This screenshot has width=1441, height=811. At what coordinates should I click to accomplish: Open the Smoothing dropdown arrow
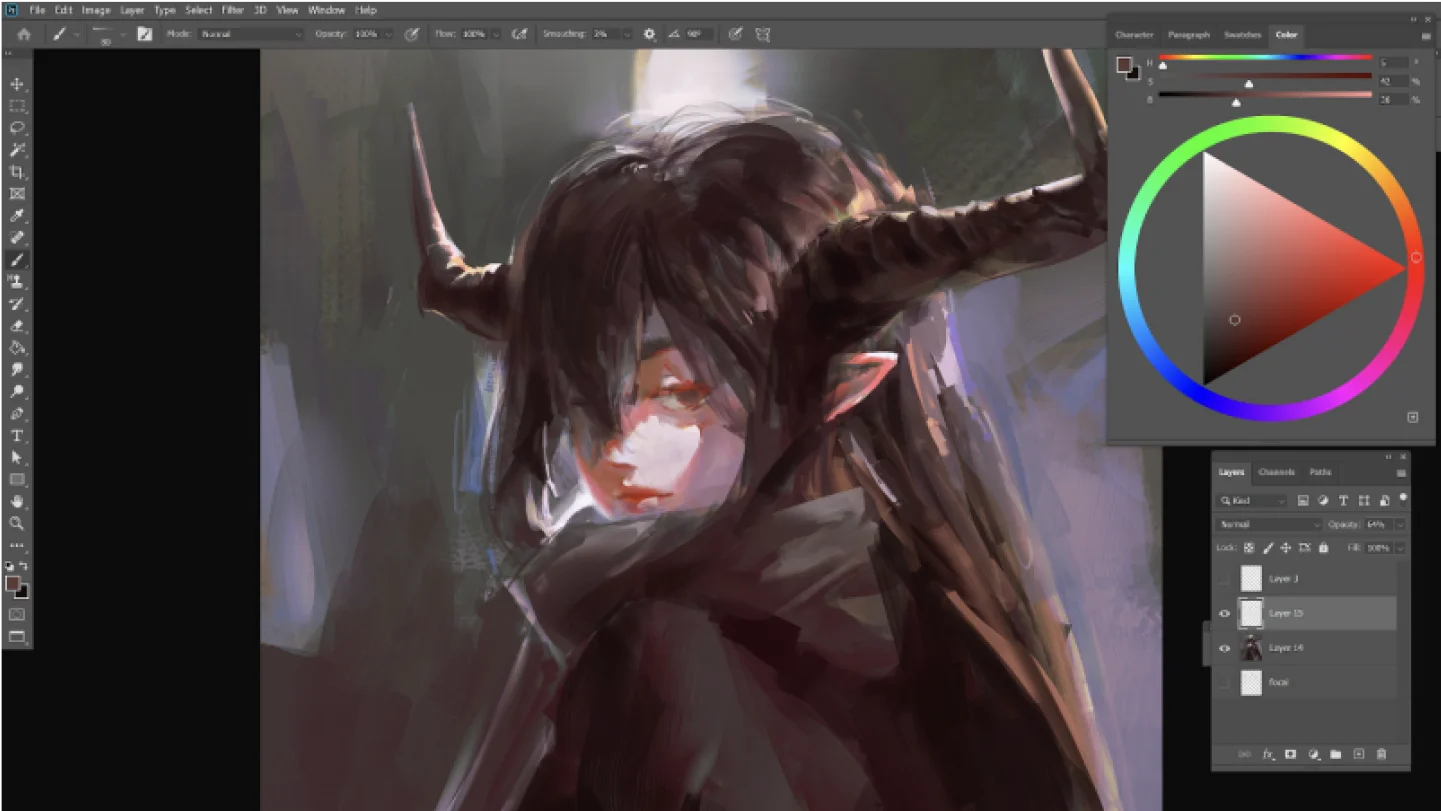coord(627,34)
